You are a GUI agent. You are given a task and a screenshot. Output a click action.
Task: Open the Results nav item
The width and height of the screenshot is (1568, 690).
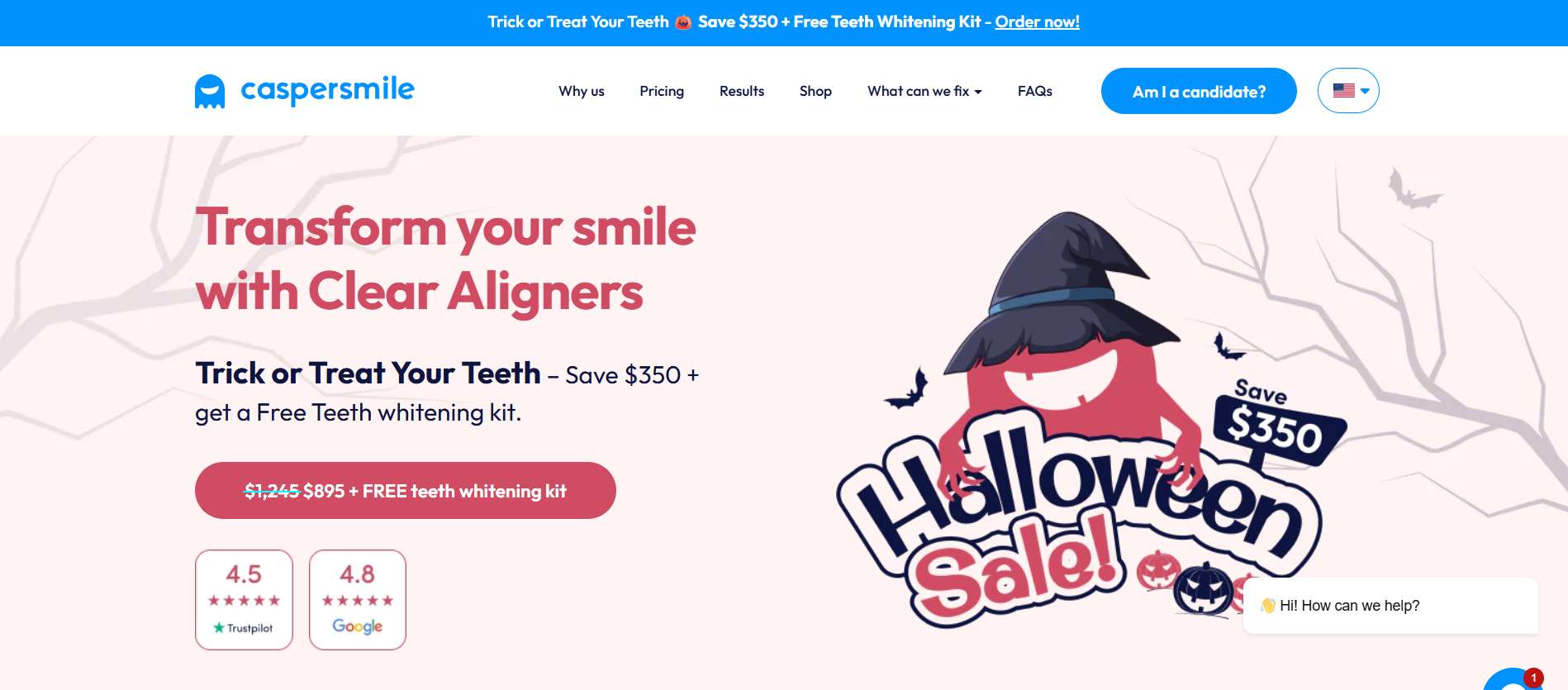tap(742, 91)
